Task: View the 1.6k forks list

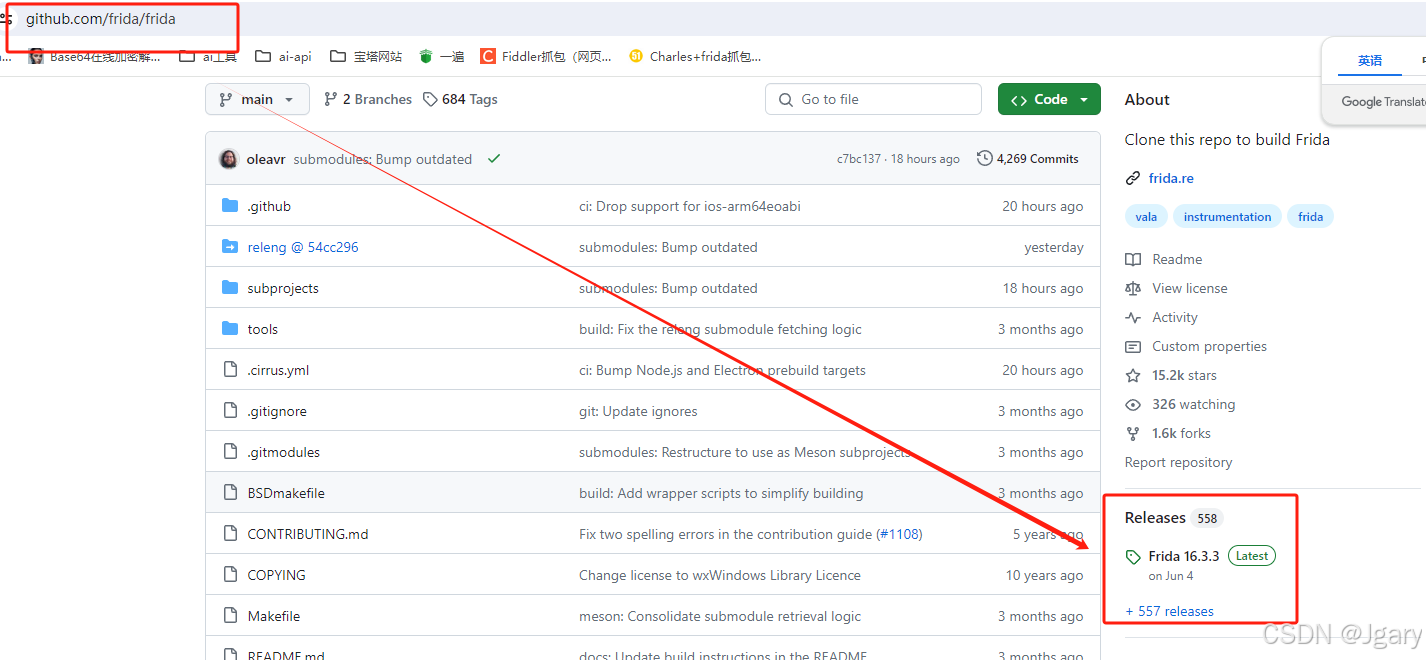Action: coord(1168,433)
